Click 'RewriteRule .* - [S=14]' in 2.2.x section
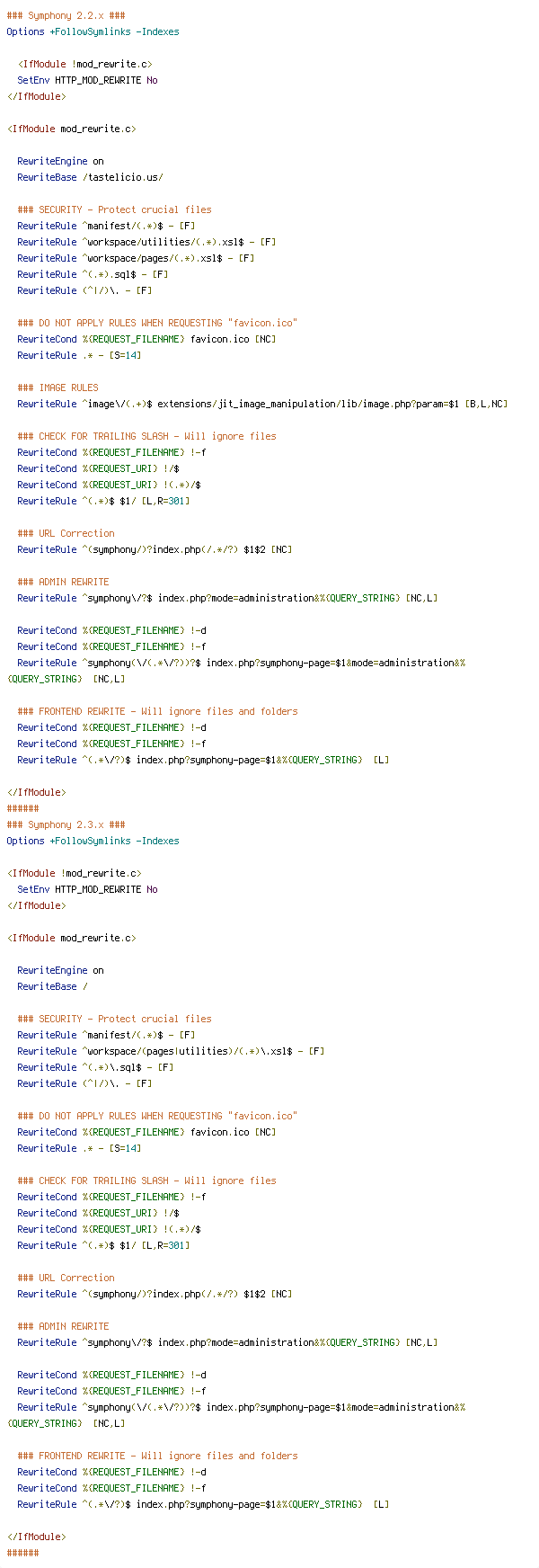539x1568 pixels. point(79,355)
